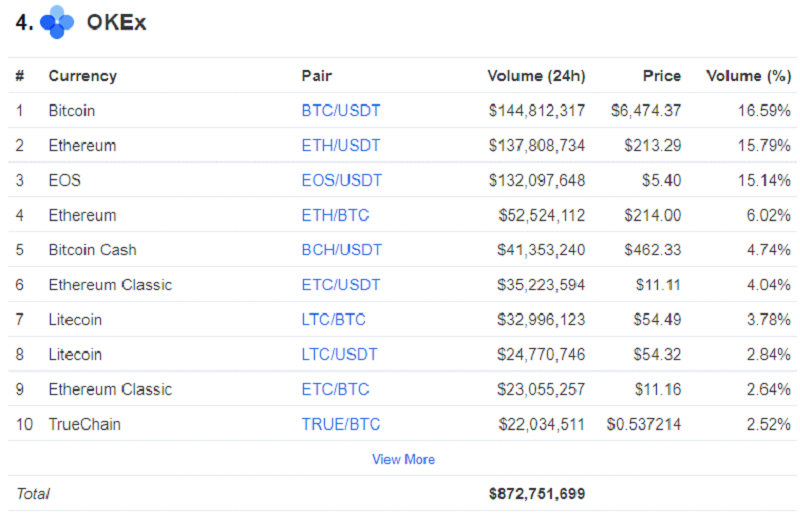Click the $137,808,734 volume value
This screenshot has height=516, width=800.
537,145
